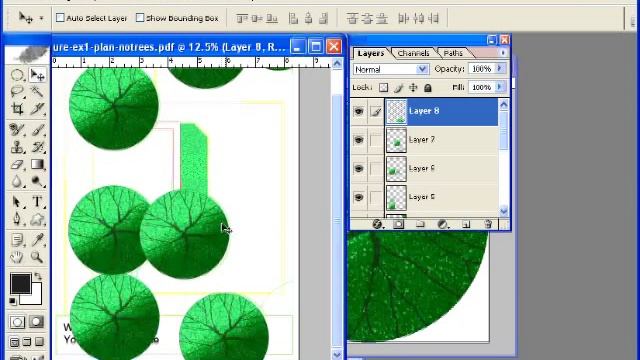Image resolution: width=640 pixels, height=360 pixels.
Task: Toggle Lock all padlock
Action: pyautogui.click(x=428, y=88)
